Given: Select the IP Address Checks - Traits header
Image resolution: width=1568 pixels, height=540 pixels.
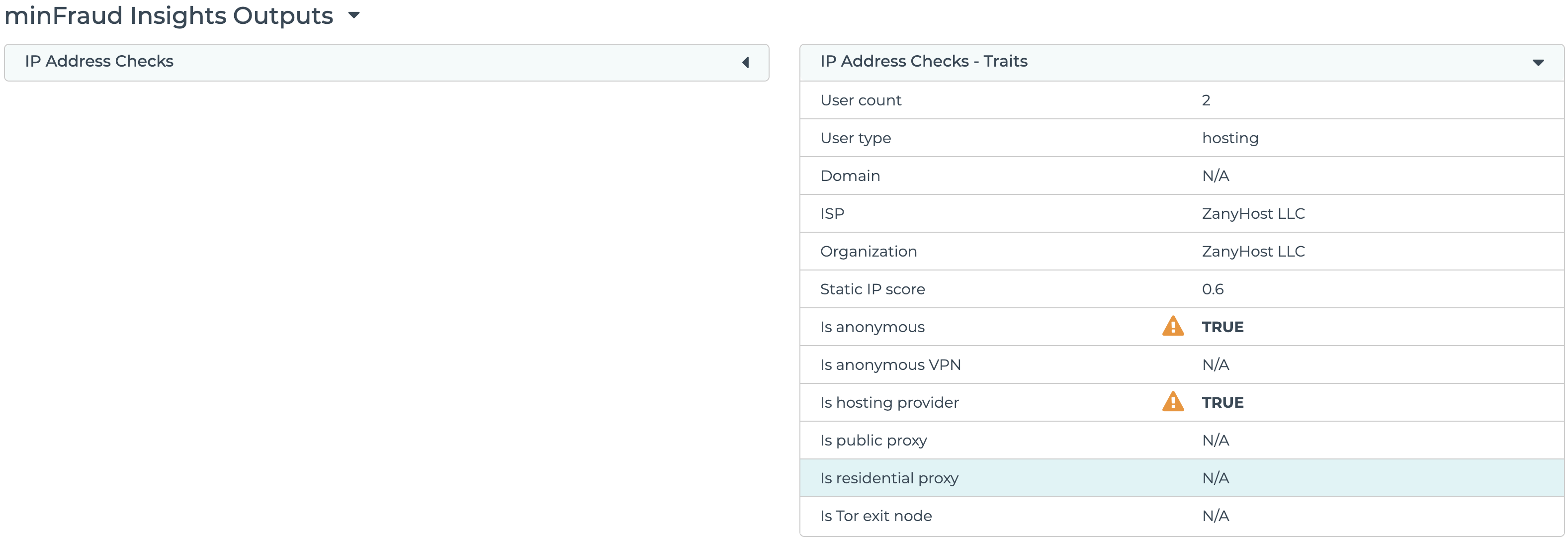Looking at the screenshot, I should [x=923, y=62].
